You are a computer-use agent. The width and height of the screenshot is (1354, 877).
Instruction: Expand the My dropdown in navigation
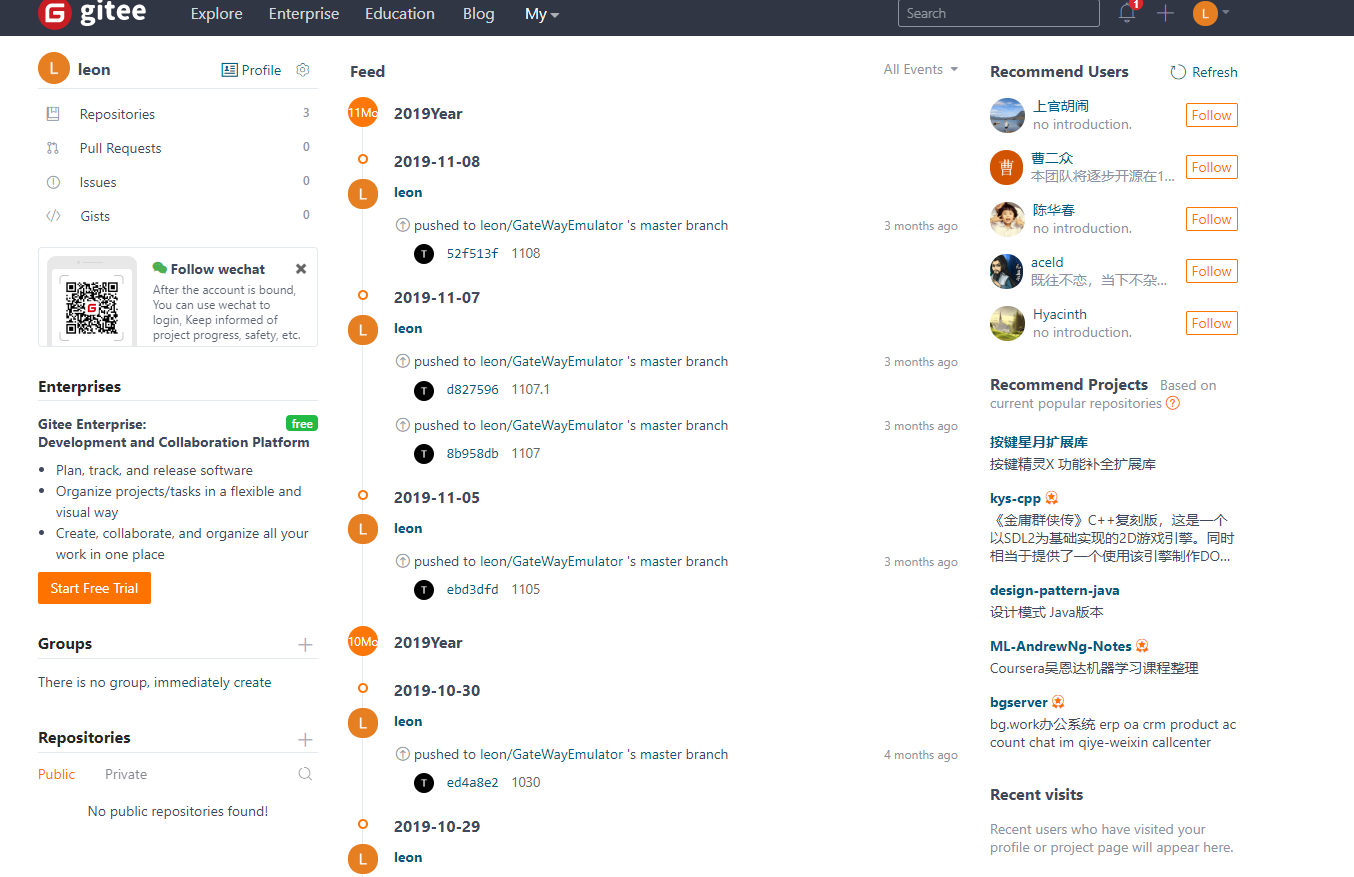[x=542, y=14]
